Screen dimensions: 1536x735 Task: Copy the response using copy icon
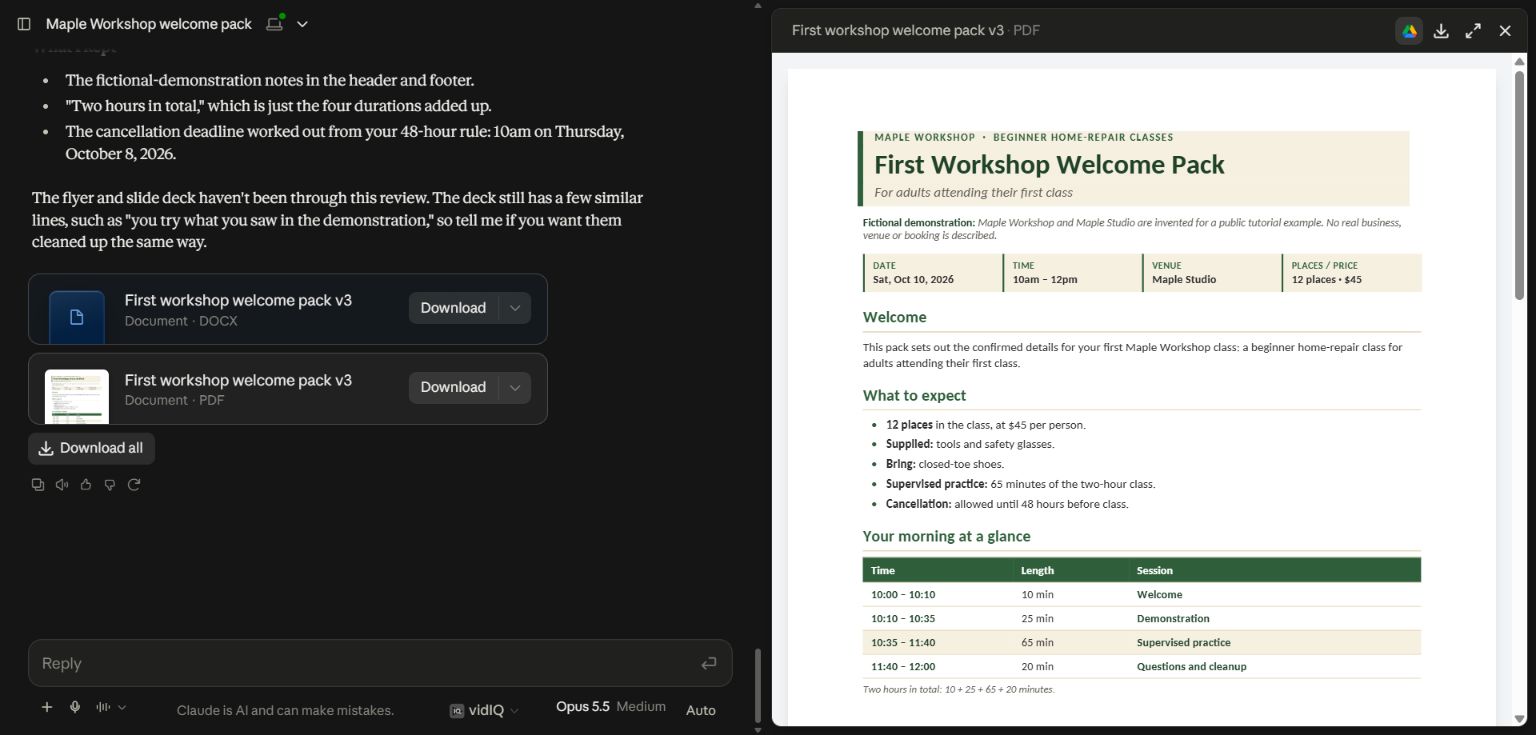38,484
